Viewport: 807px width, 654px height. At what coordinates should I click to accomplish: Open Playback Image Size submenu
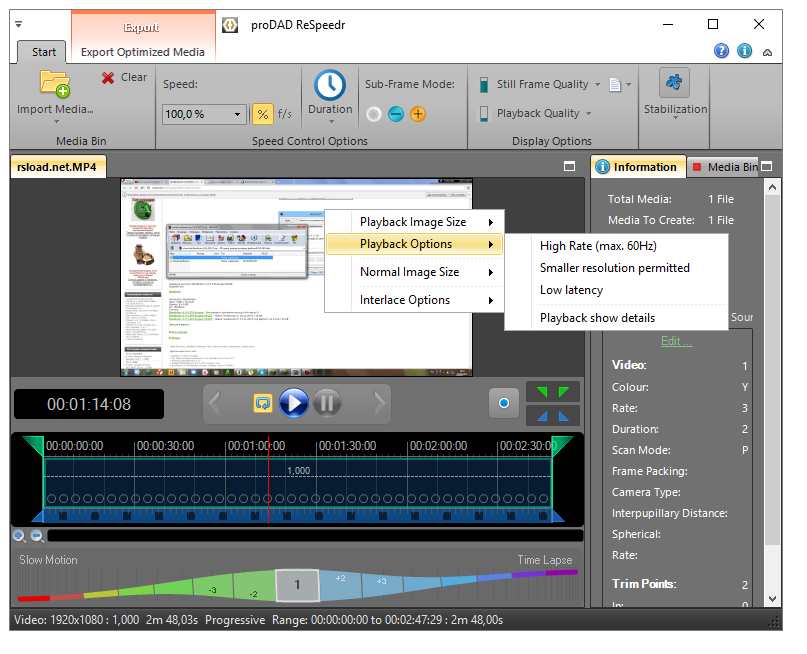[x=414, y=222]
